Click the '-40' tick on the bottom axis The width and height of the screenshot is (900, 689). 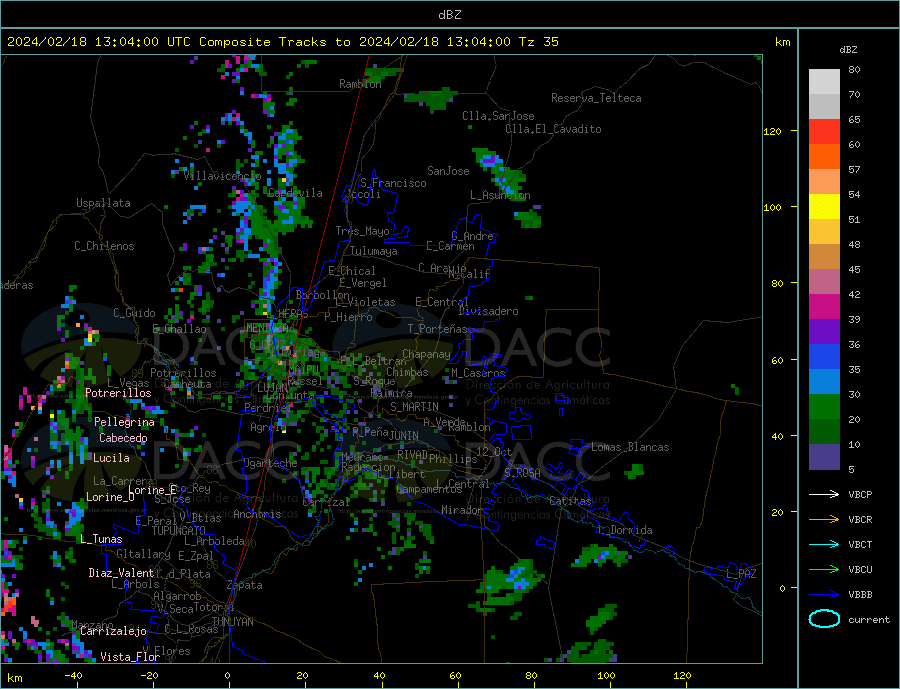pyautogui.click(x=73, y=675)
